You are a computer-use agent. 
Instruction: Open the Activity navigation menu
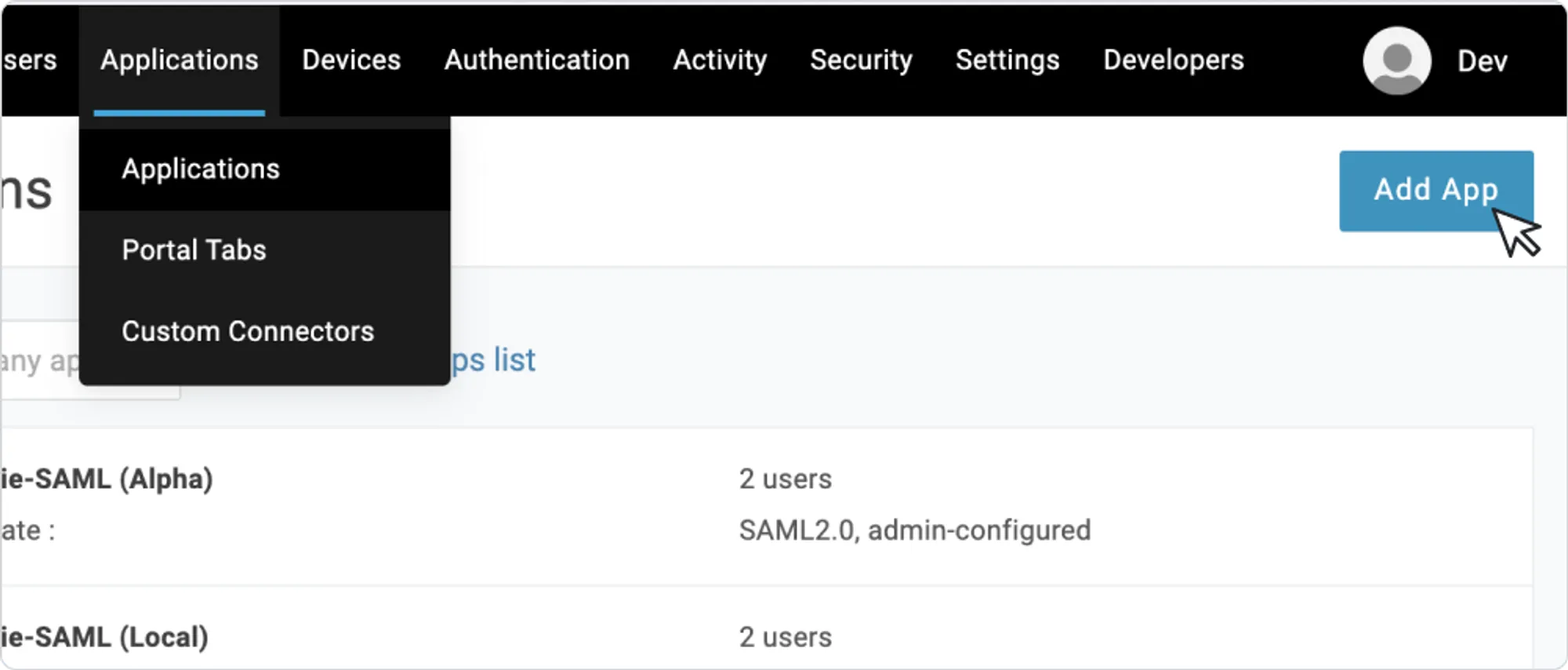(x=720, y=60)
